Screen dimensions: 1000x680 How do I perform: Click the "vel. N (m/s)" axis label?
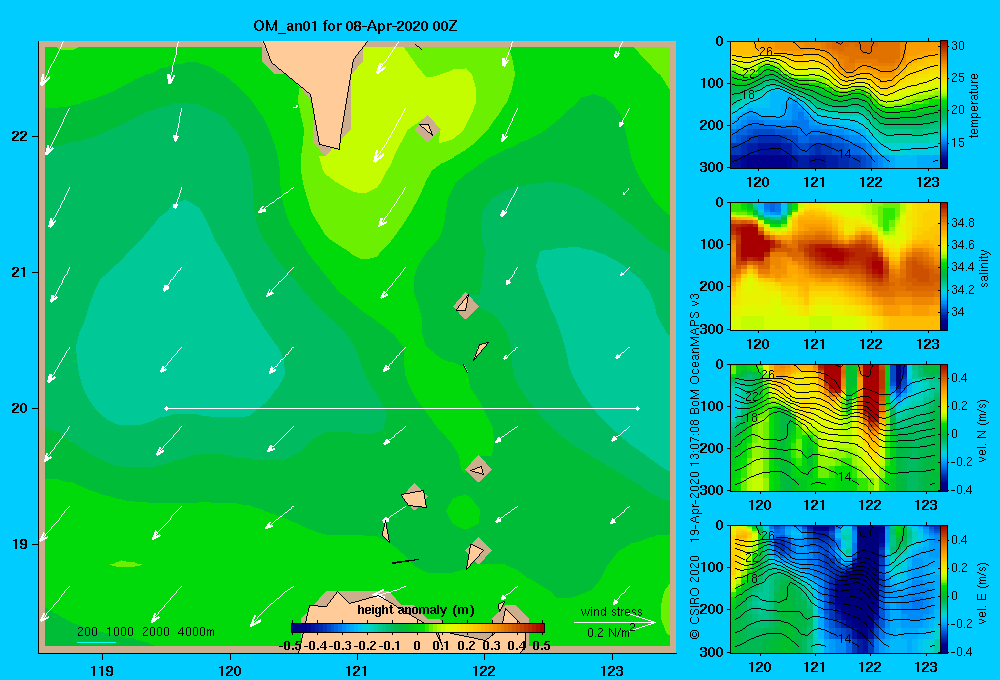point(983,431)
